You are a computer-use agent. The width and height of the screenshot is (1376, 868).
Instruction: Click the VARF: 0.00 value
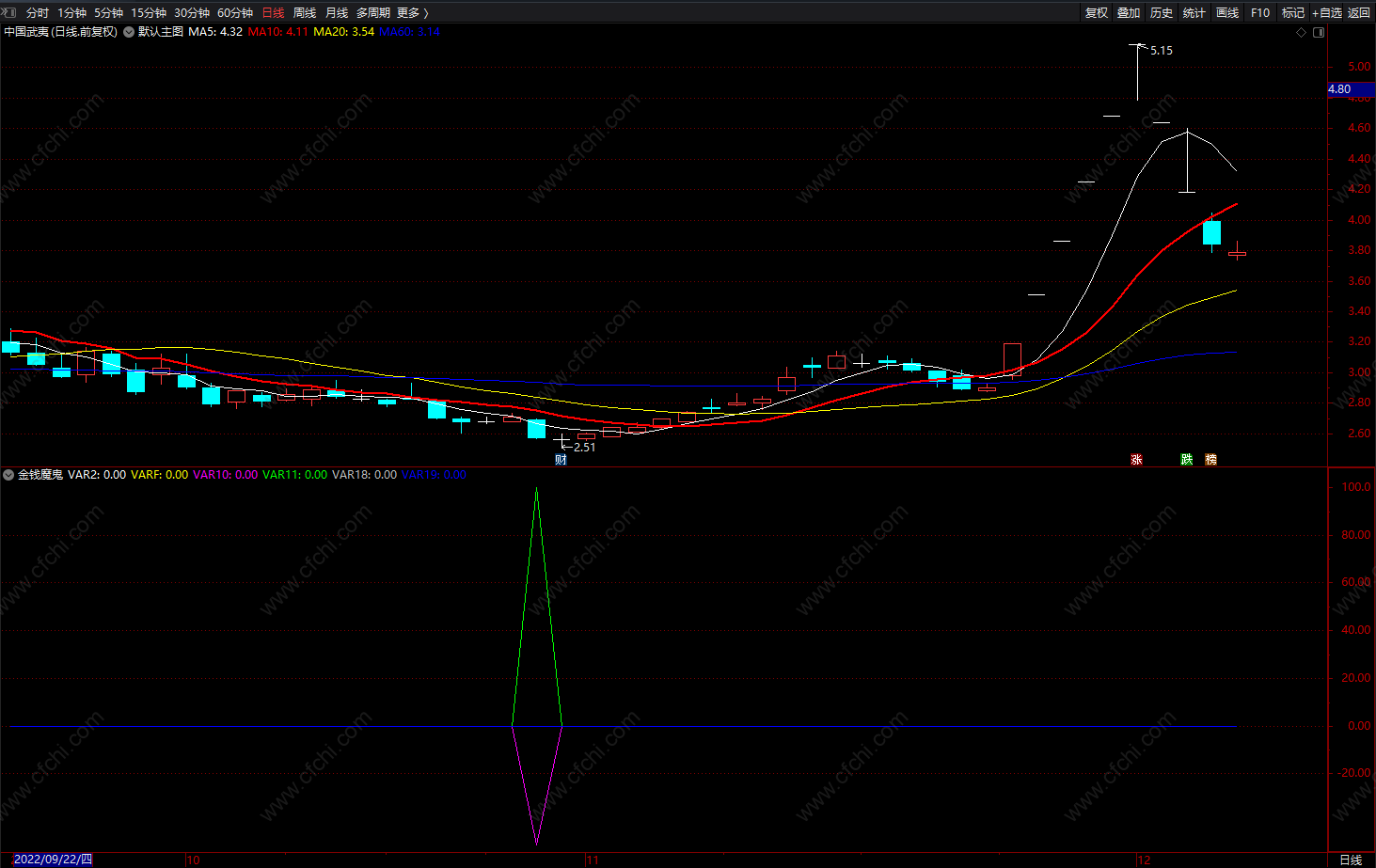click(159, 475)
